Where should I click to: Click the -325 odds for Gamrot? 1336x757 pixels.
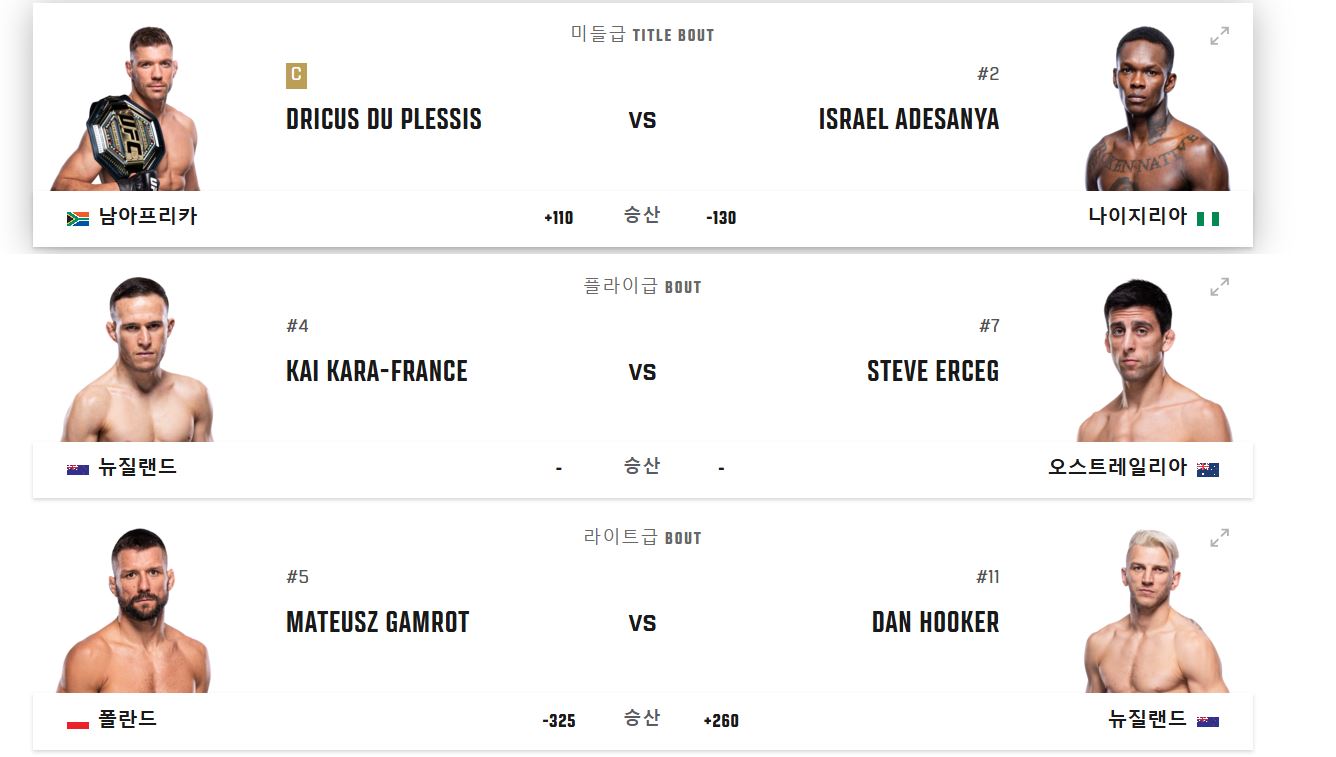point(560,719)
